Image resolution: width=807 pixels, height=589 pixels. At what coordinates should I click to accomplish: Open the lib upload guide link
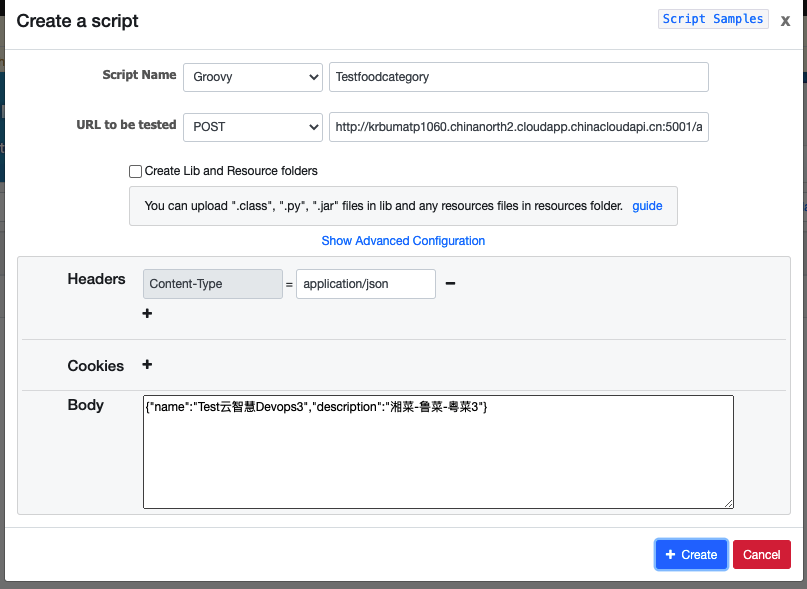click(x=647, y=206)
